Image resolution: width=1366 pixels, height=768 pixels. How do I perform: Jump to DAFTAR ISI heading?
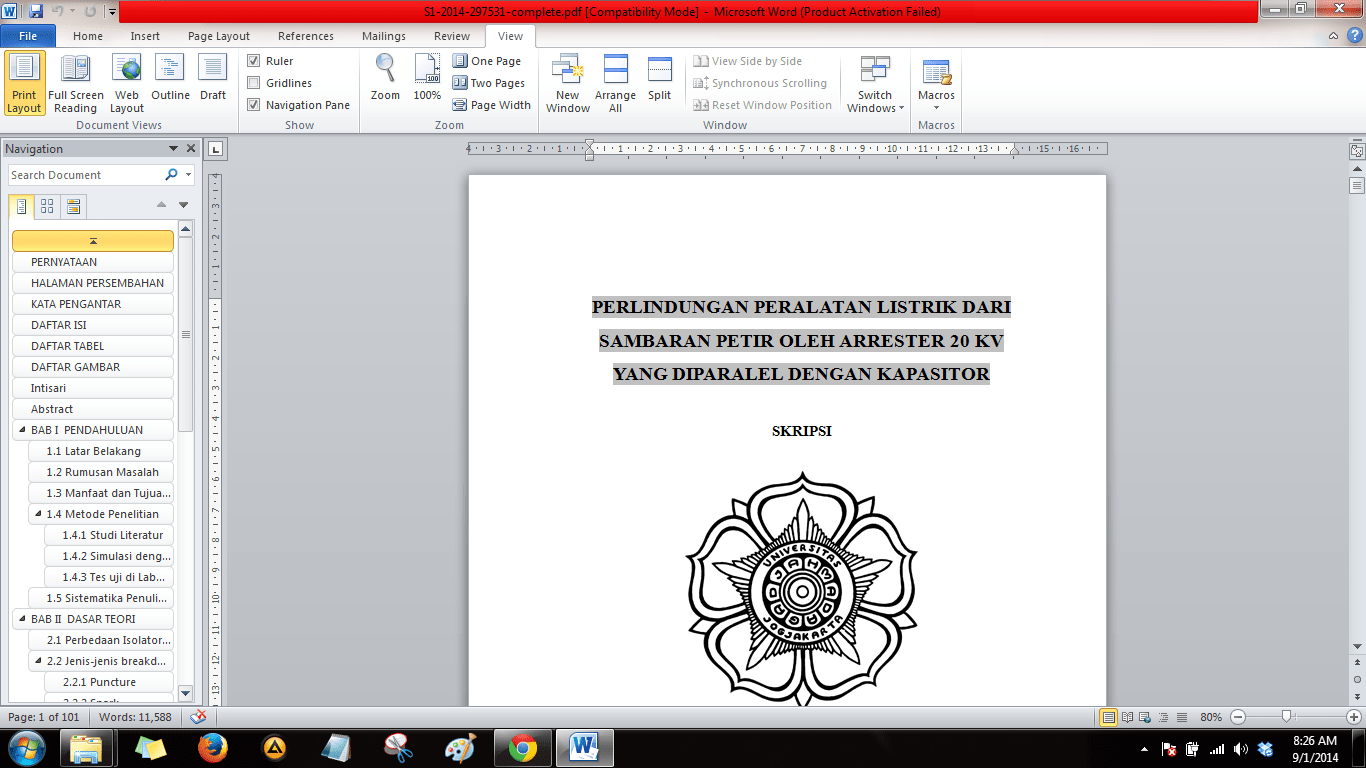click(93, 325)
